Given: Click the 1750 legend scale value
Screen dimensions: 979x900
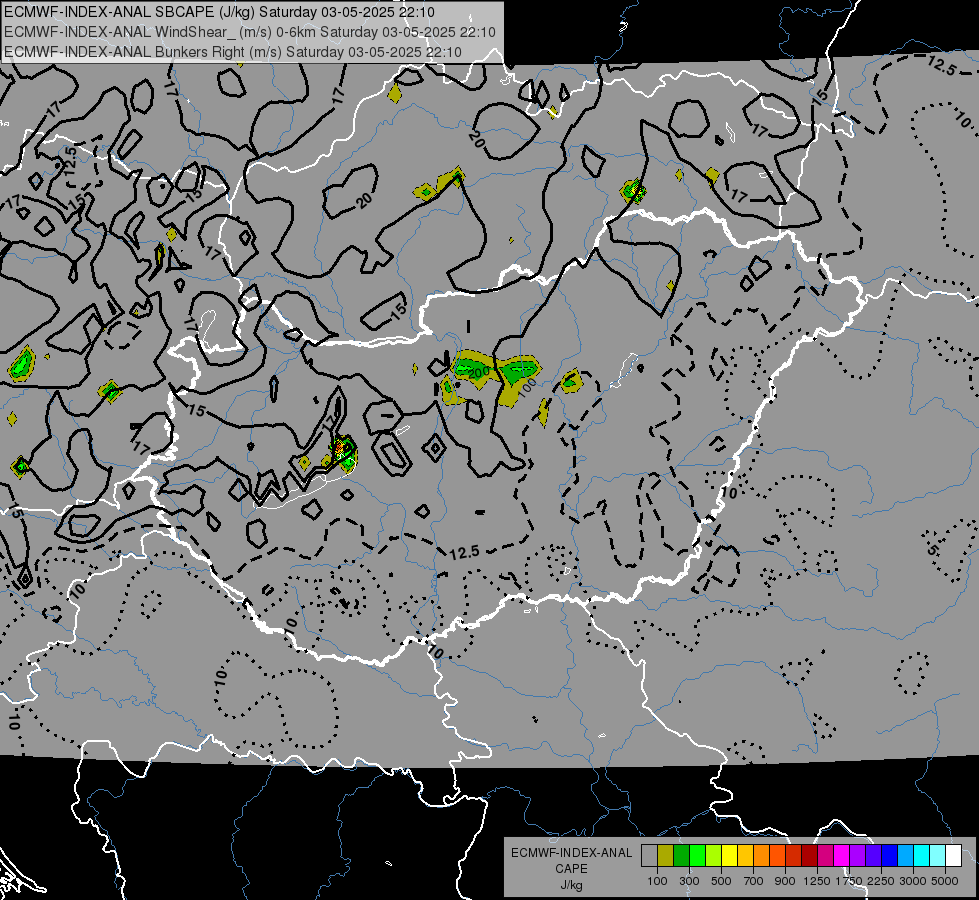Looking at the screenshot, I should tap(849, 881).
